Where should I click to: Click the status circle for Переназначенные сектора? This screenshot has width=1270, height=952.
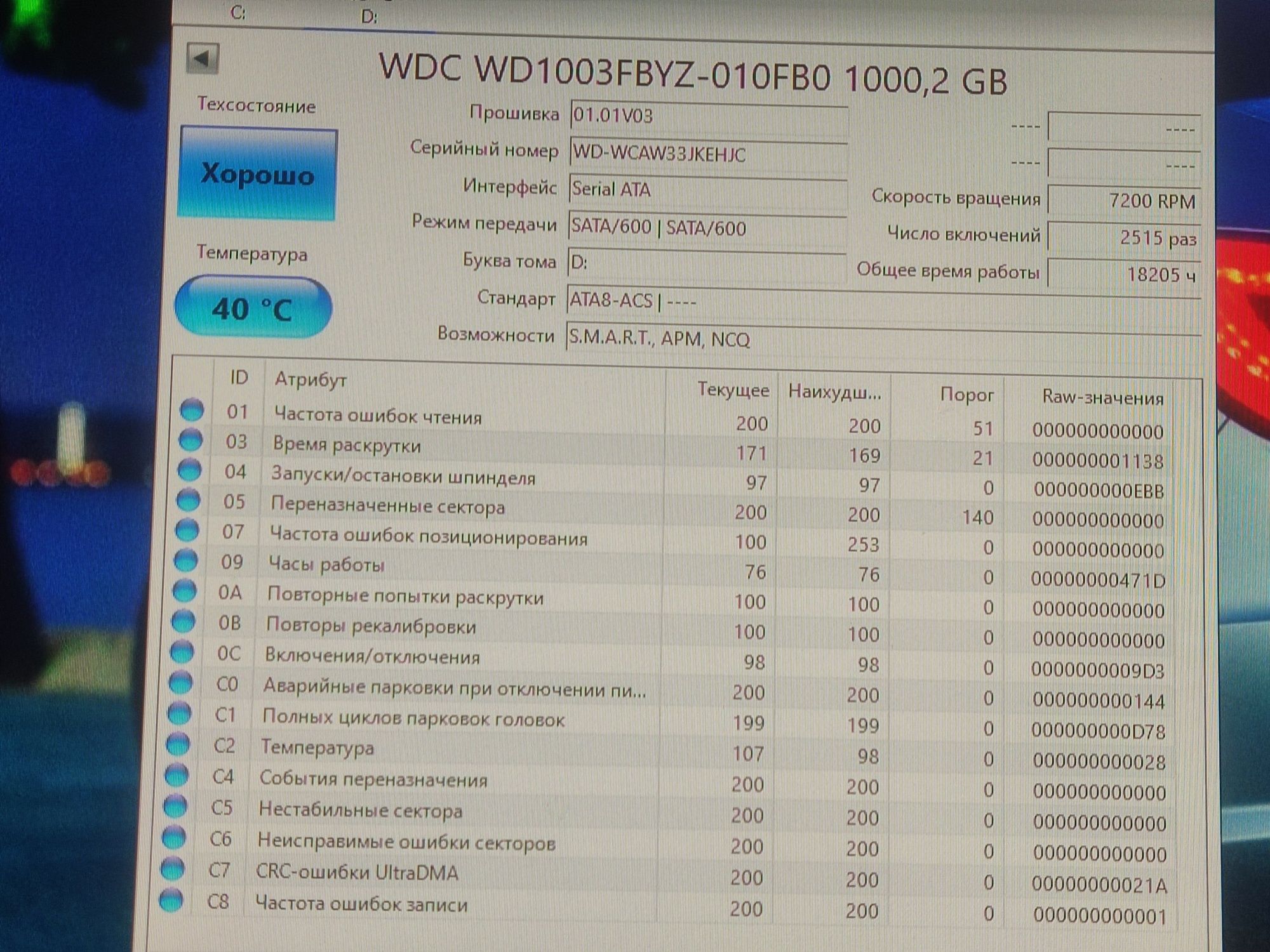click(x=188, y=499)
